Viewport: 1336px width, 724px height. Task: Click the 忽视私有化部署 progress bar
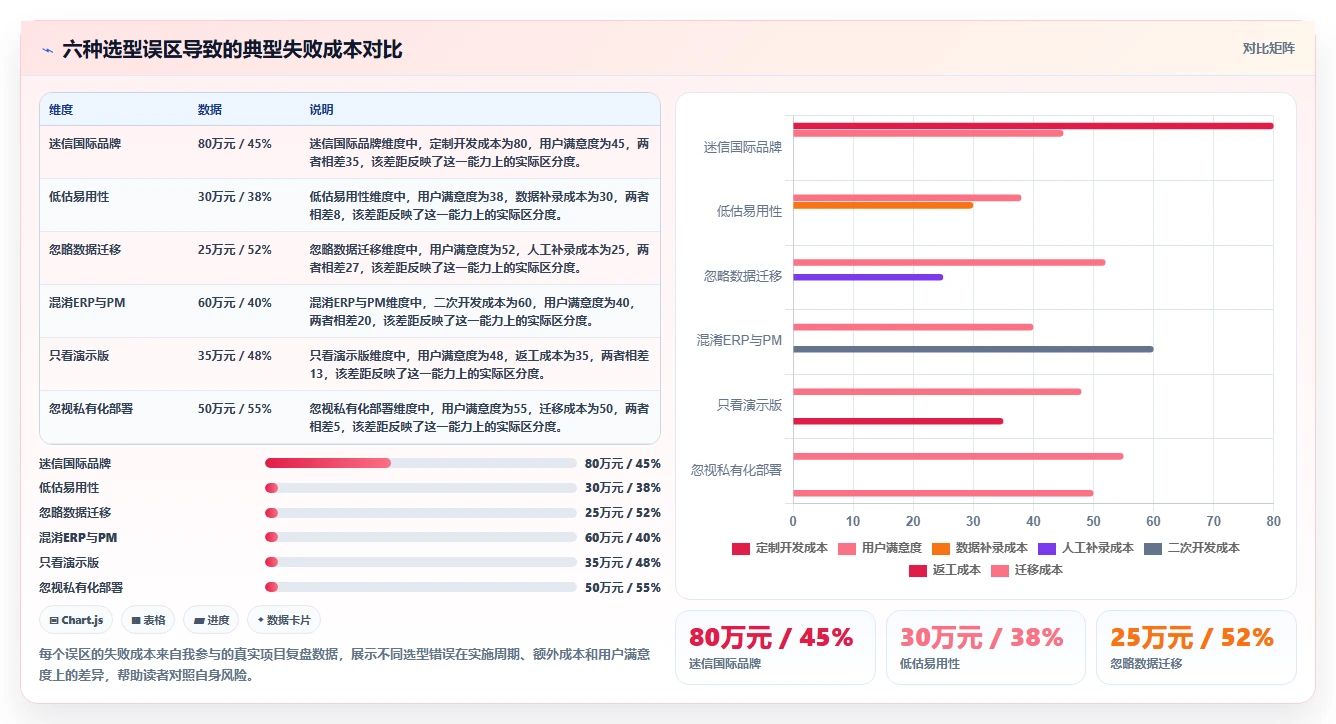click(x=421, y=587)
